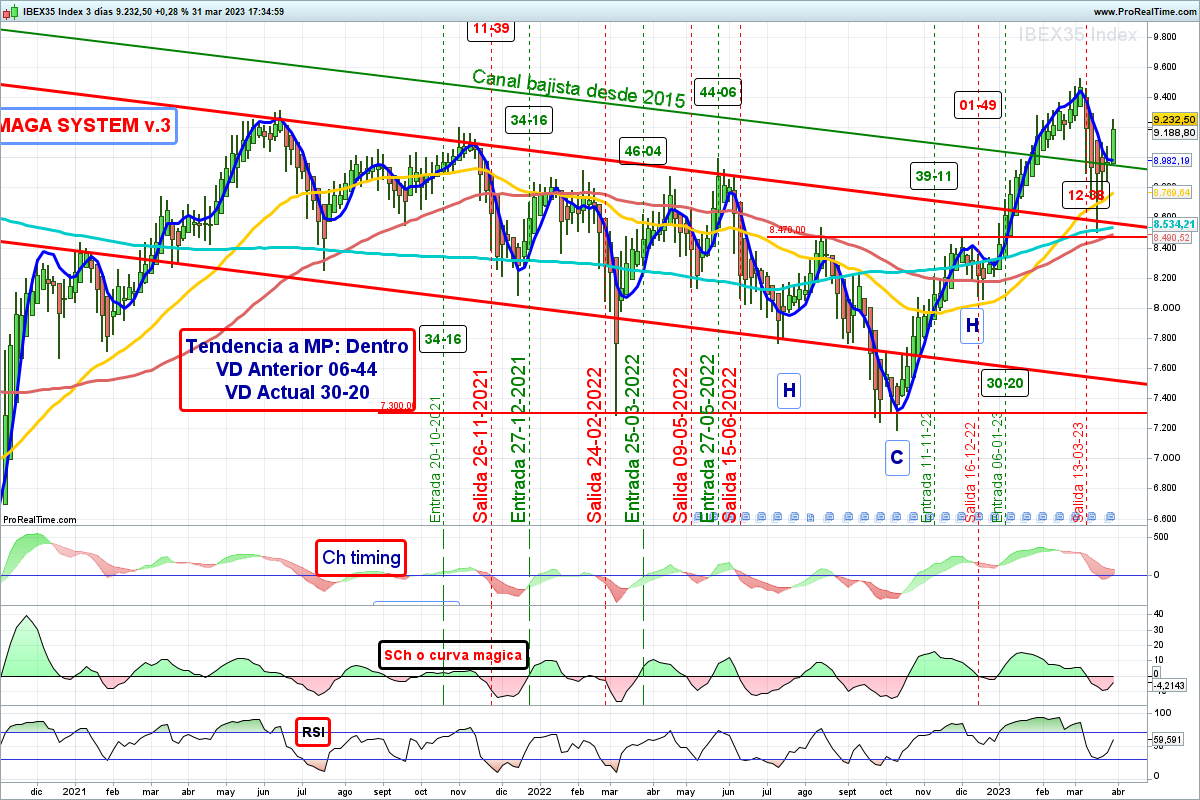Open the www.ProRealTime.com link
Image resolution: width=1200 pixels, height=800 pixels.
tap(1146, 11)
